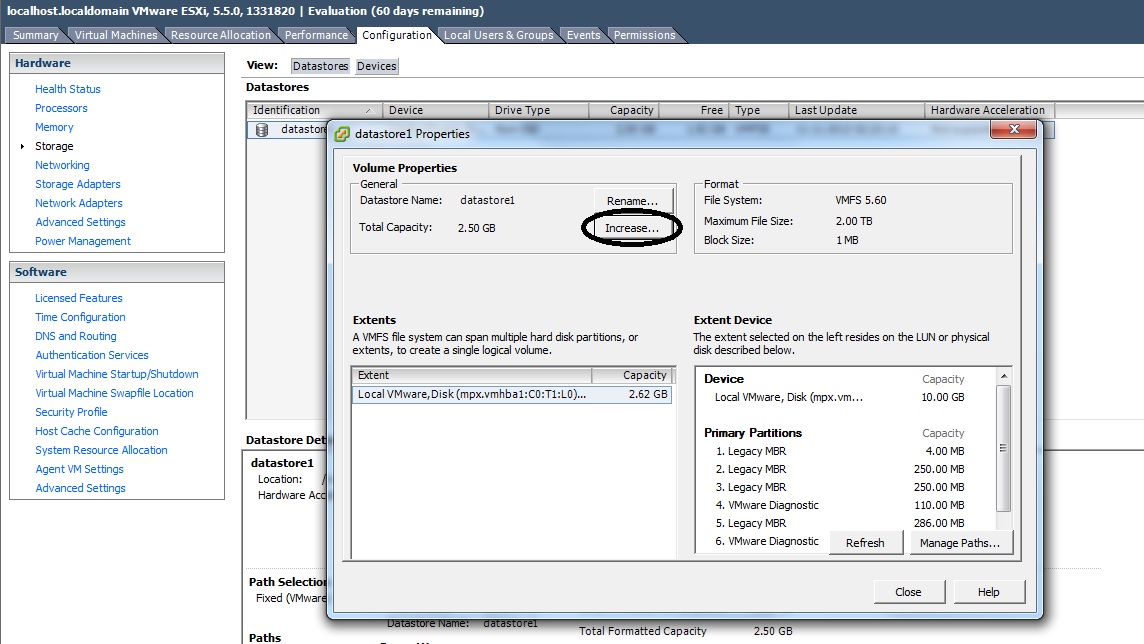Click partition '1. Legacy MBR' row
1144x644 pixels.
click(840, 451)
